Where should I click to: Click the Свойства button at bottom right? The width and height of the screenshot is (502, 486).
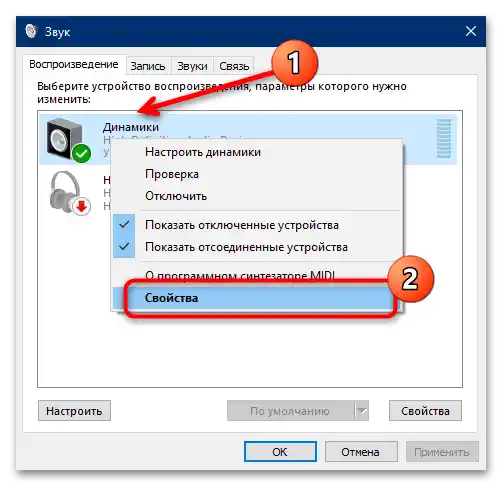425,411
